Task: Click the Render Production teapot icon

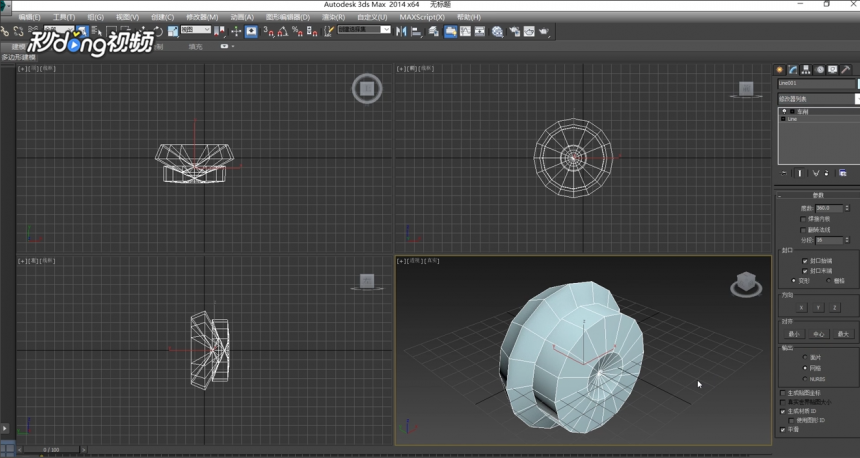Action: (x=544, y=31)
